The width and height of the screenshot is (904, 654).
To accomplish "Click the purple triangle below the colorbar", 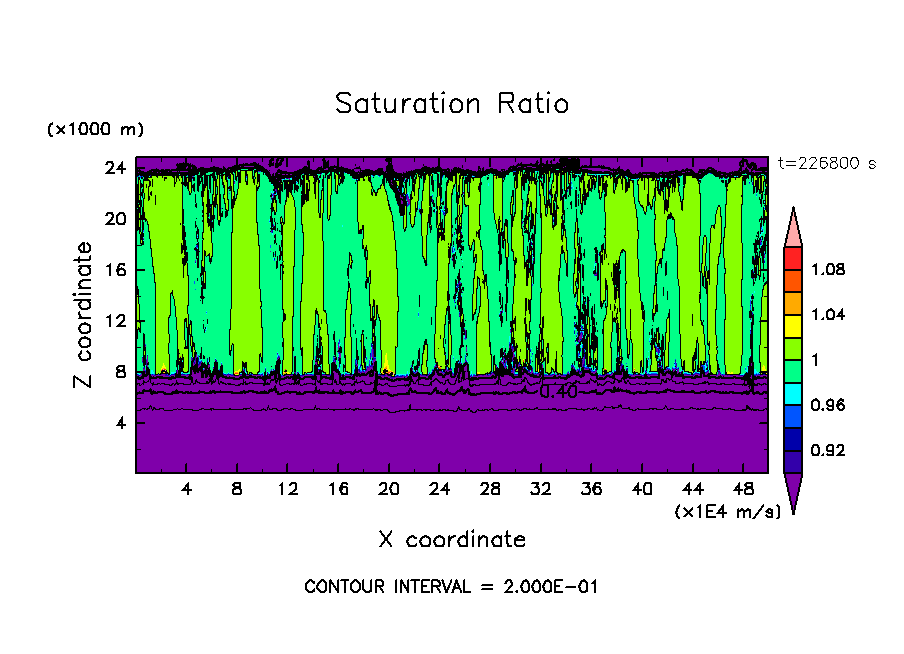I will (x=793, y=491).
